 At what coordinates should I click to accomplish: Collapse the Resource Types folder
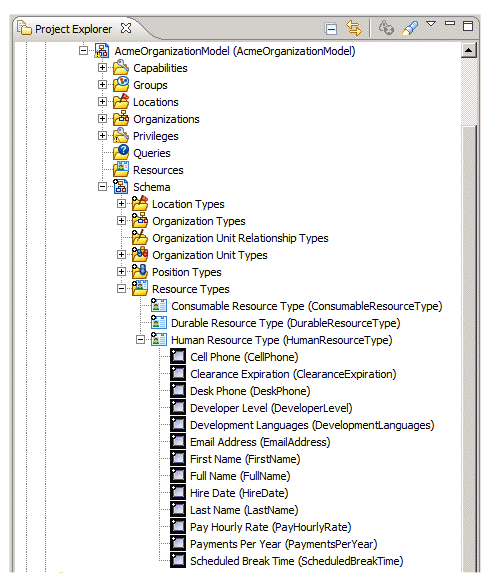click(x=121, y=288)
